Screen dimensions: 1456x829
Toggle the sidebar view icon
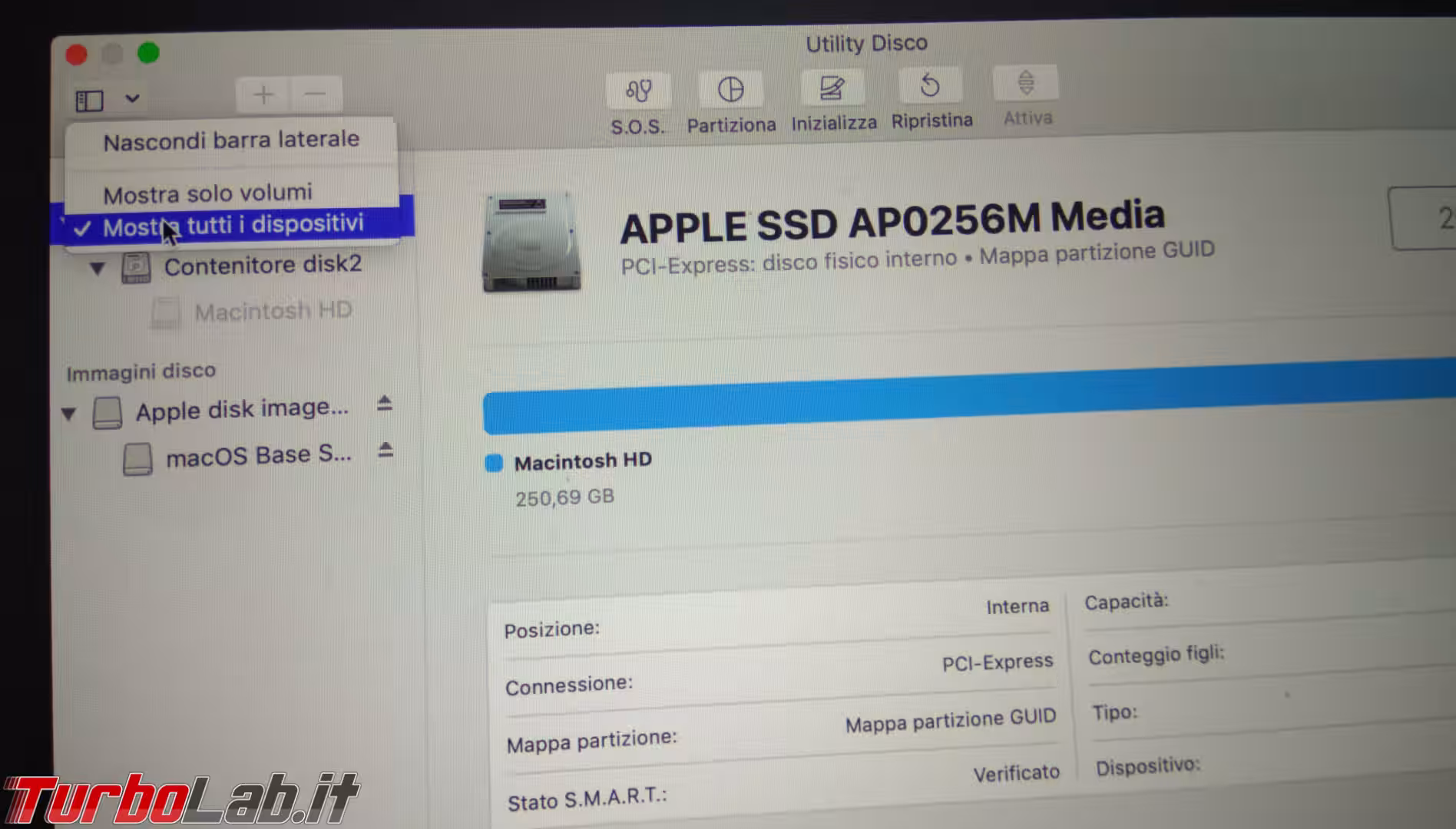[x=90, y=101]
